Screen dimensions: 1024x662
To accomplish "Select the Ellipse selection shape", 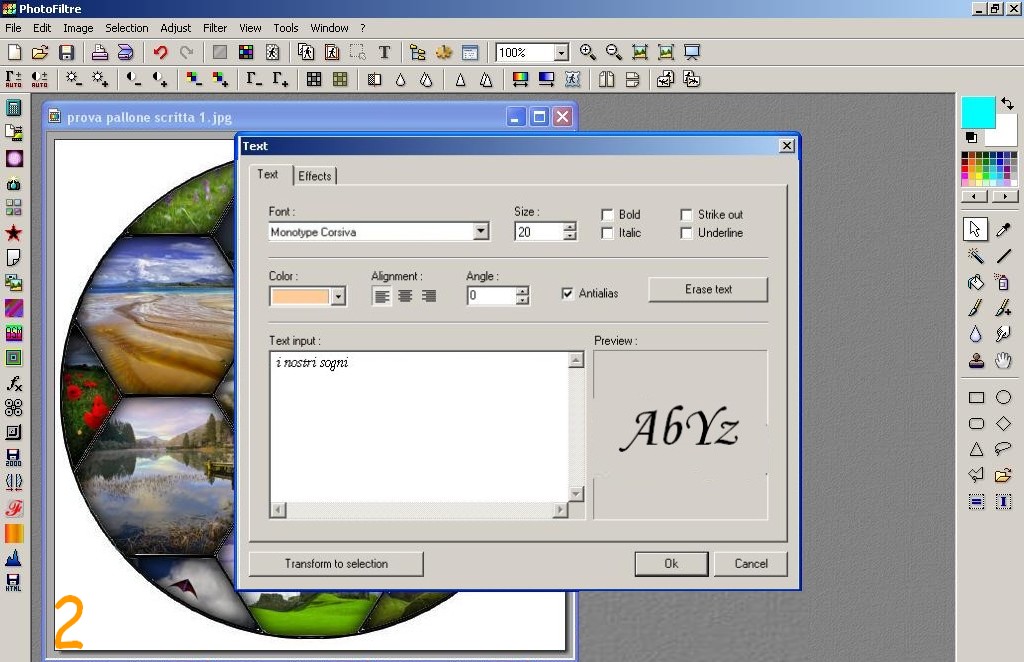I will click(1003, 397).
